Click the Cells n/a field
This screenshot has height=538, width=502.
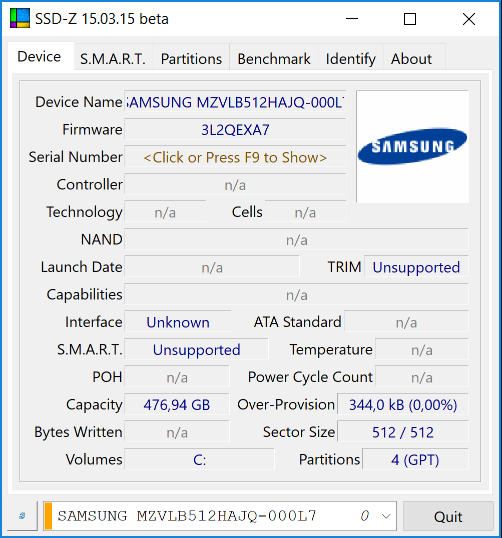point(305,212)
